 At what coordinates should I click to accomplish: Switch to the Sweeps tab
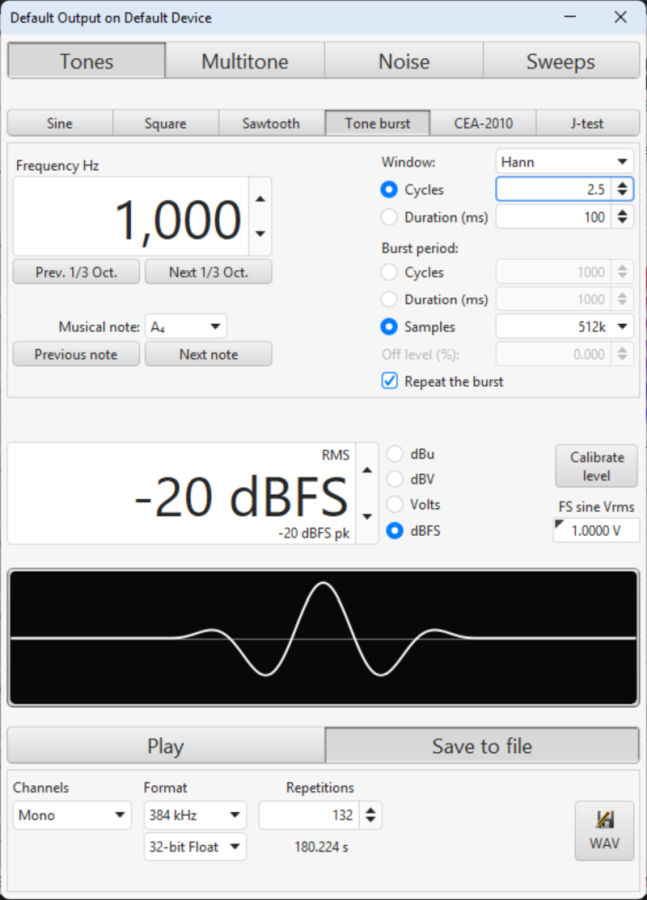(560, 61)
